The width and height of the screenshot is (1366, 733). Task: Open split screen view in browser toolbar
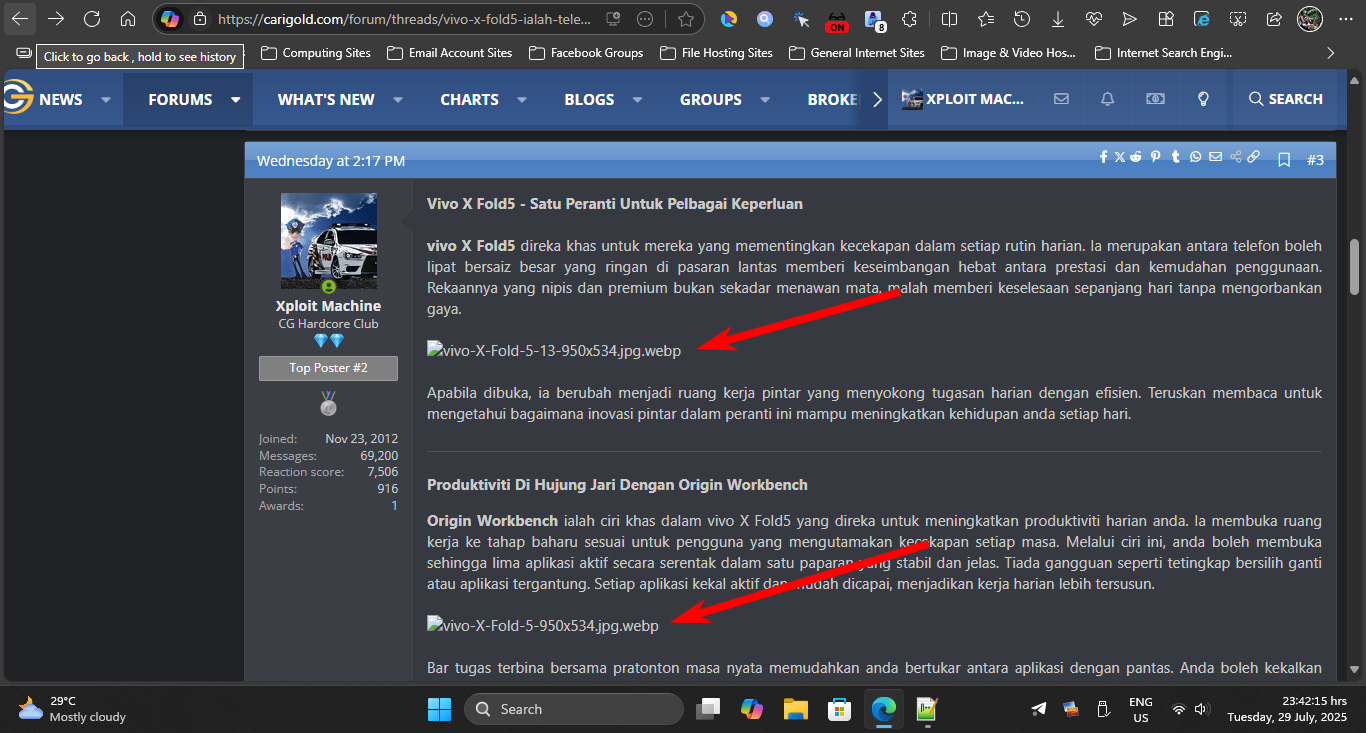click(950, 19)
